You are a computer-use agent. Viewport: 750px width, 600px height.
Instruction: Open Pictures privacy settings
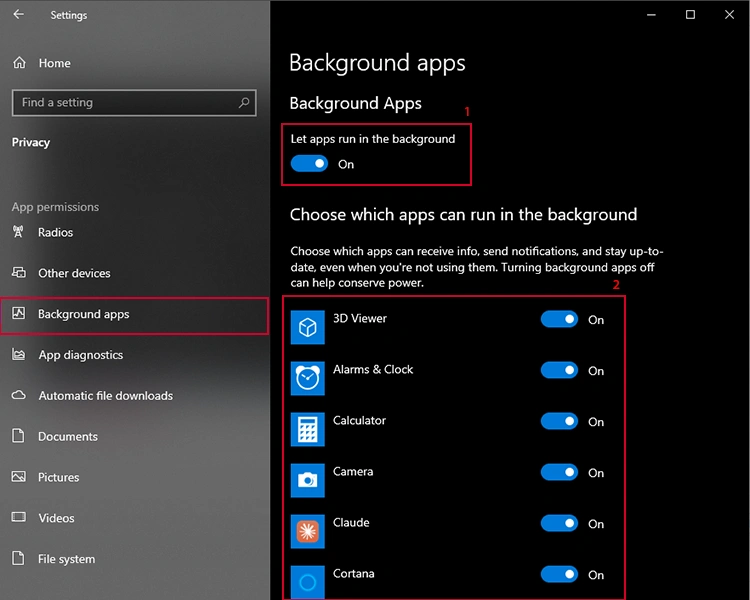pos(134,477)
